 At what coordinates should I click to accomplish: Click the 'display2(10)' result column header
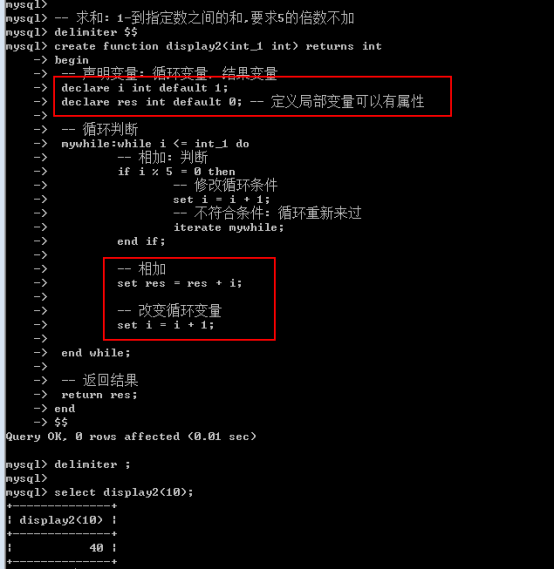[x=61, y=520]
